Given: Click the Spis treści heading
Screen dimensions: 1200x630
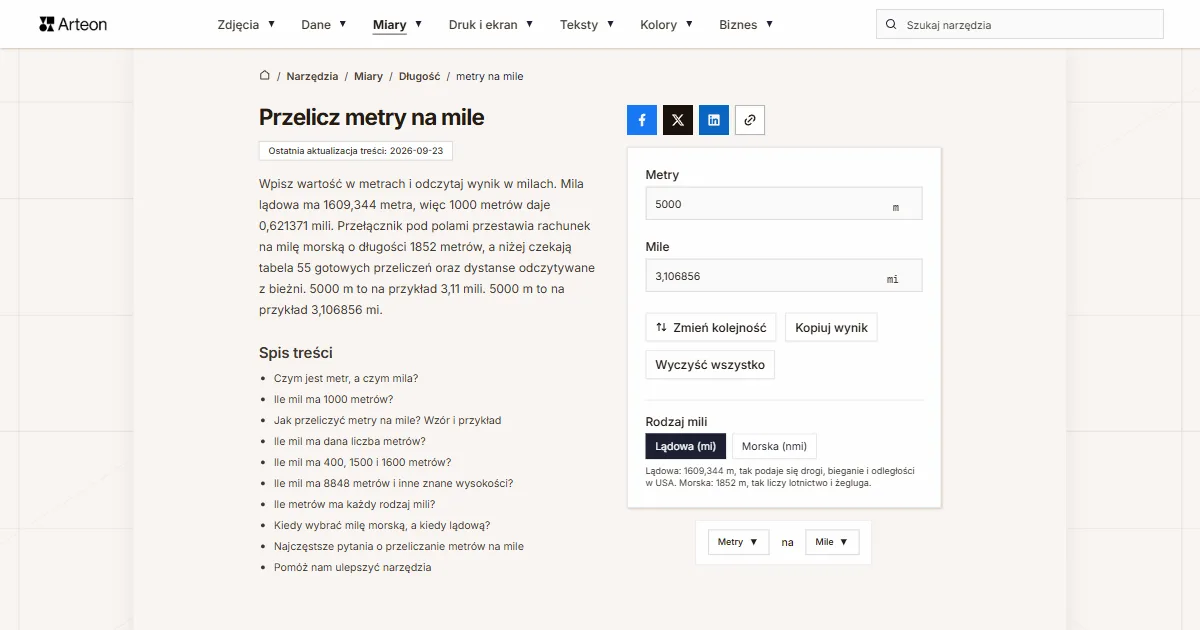Looking at the screenshot, I should (x=296, y=353).
